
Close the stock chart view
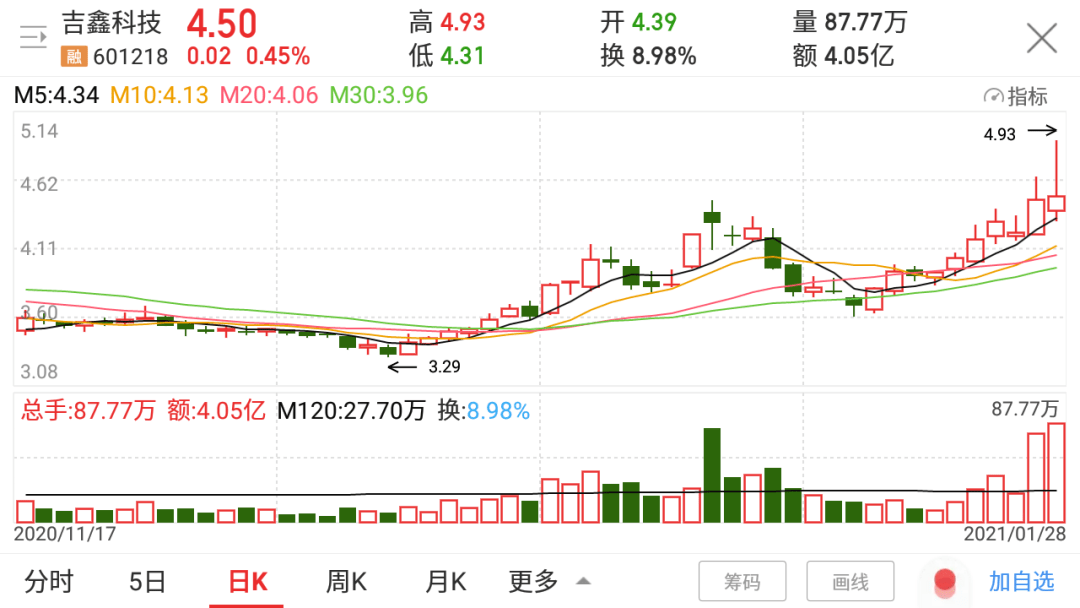click(1041, 37)
